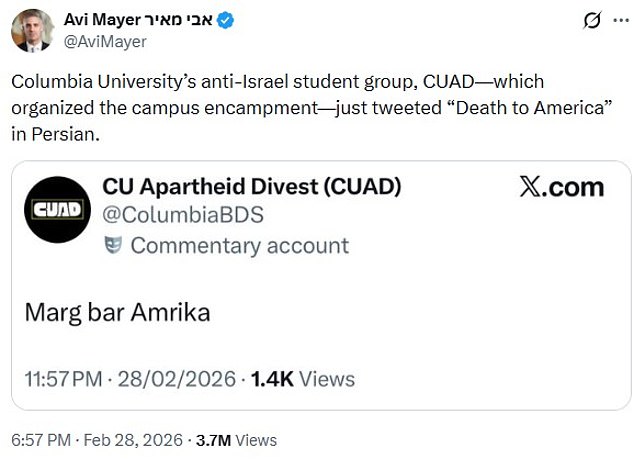Click the @ColumbiaBDS handle
The height and width of the screenshot is (459, 634).
(x=178, y=215)
